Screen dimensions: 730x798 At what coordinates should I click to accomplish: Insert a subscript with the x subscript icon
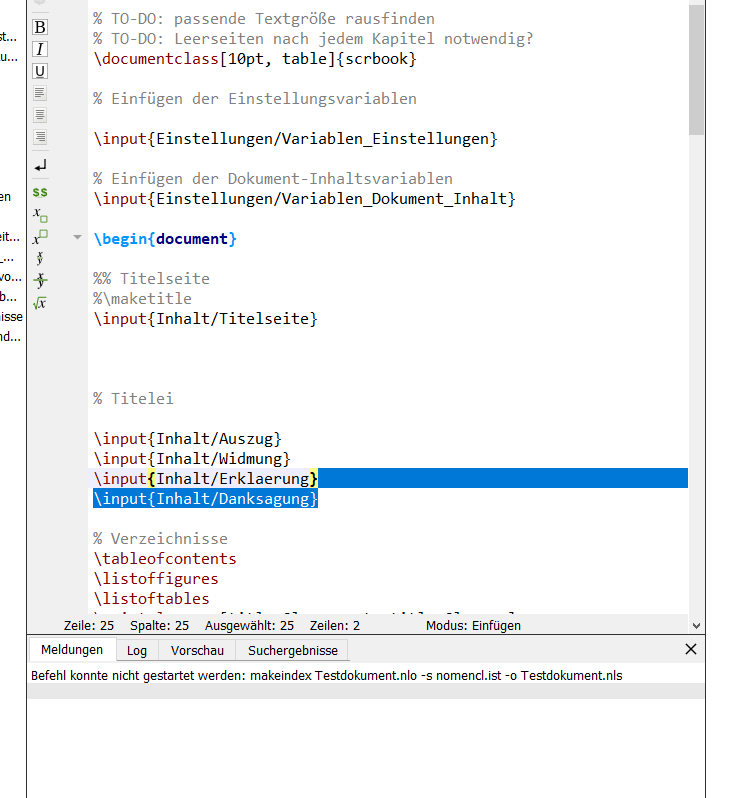pos(40,214)
